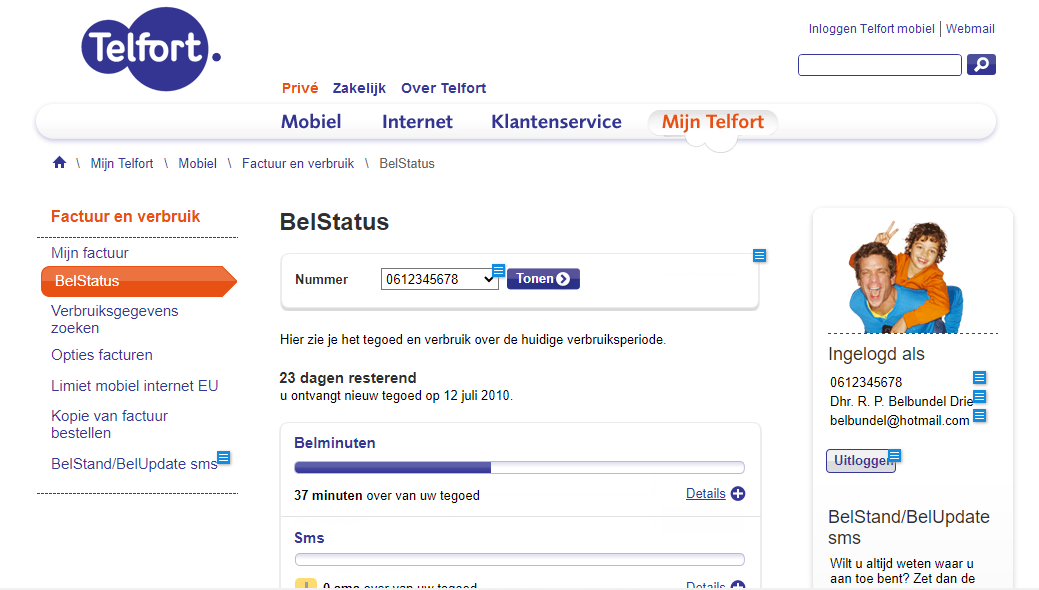1039x590 pixels.
Task: Open the Mobiel main navigation tab
Action: click(x=311, y=122)
